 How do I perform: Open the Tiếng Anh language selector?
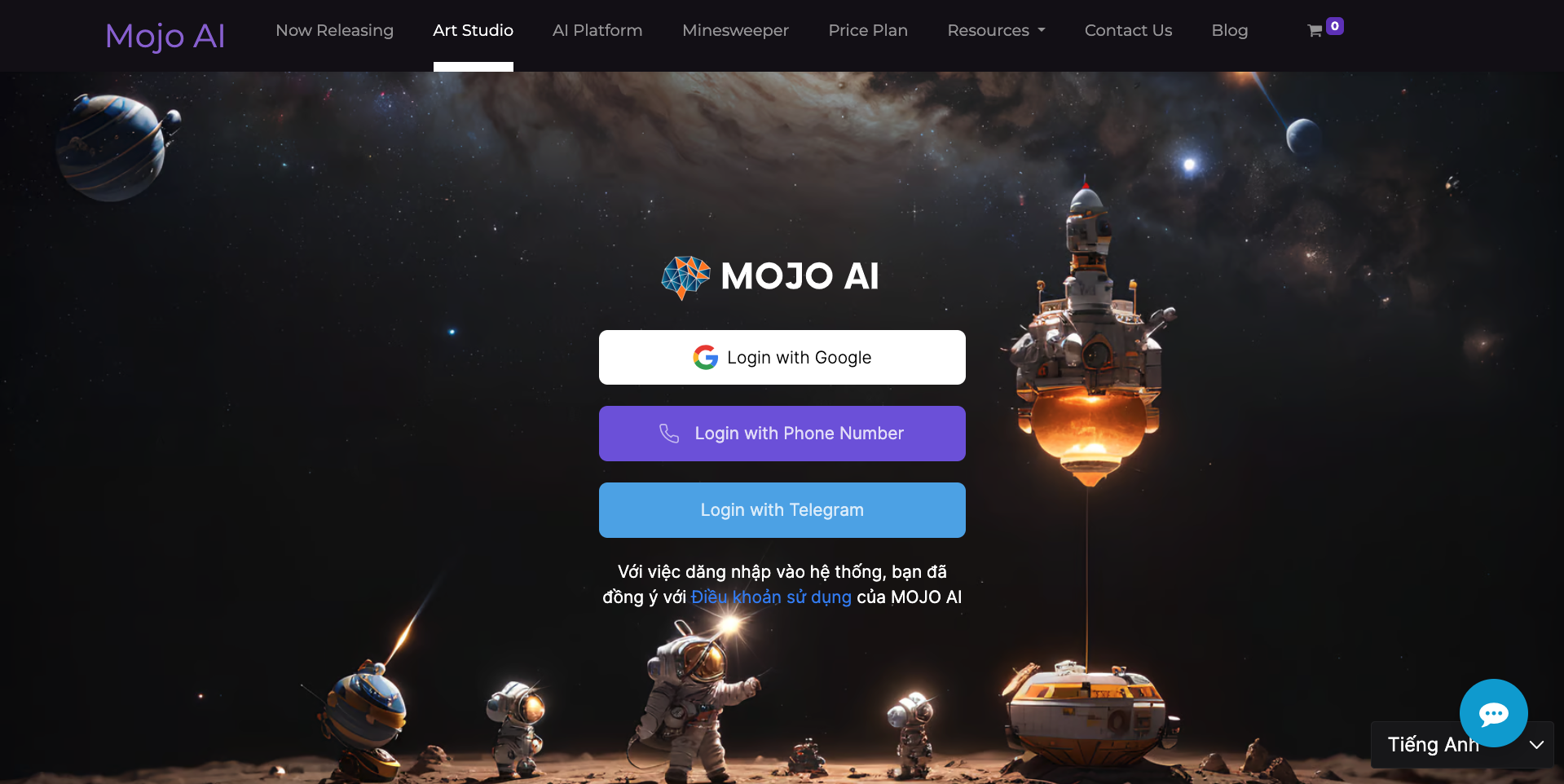(x=1462, y=744)
